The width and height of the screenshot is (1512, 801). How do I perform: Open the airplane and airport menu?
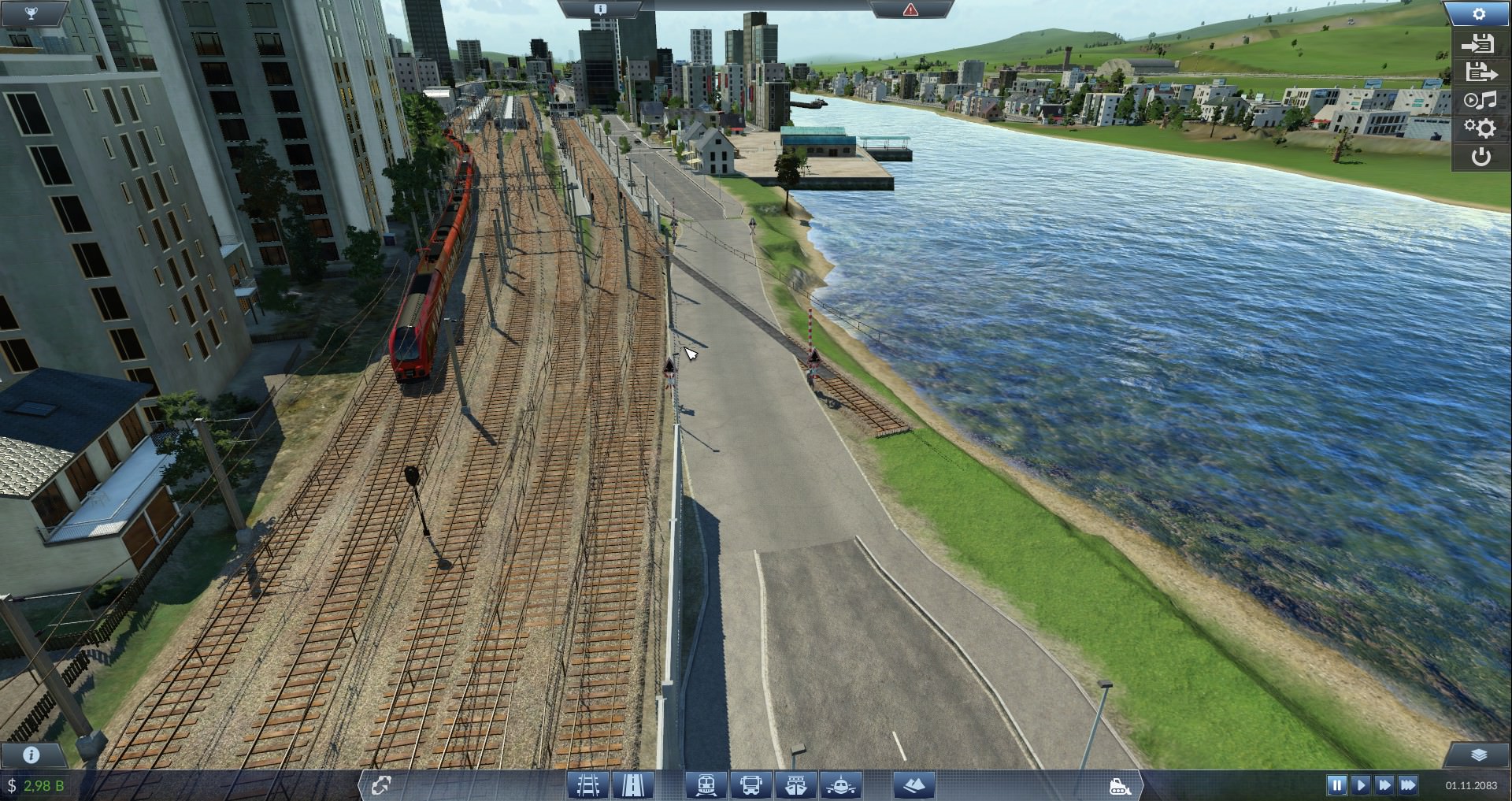pyautogui.click(x=841, y=785)
